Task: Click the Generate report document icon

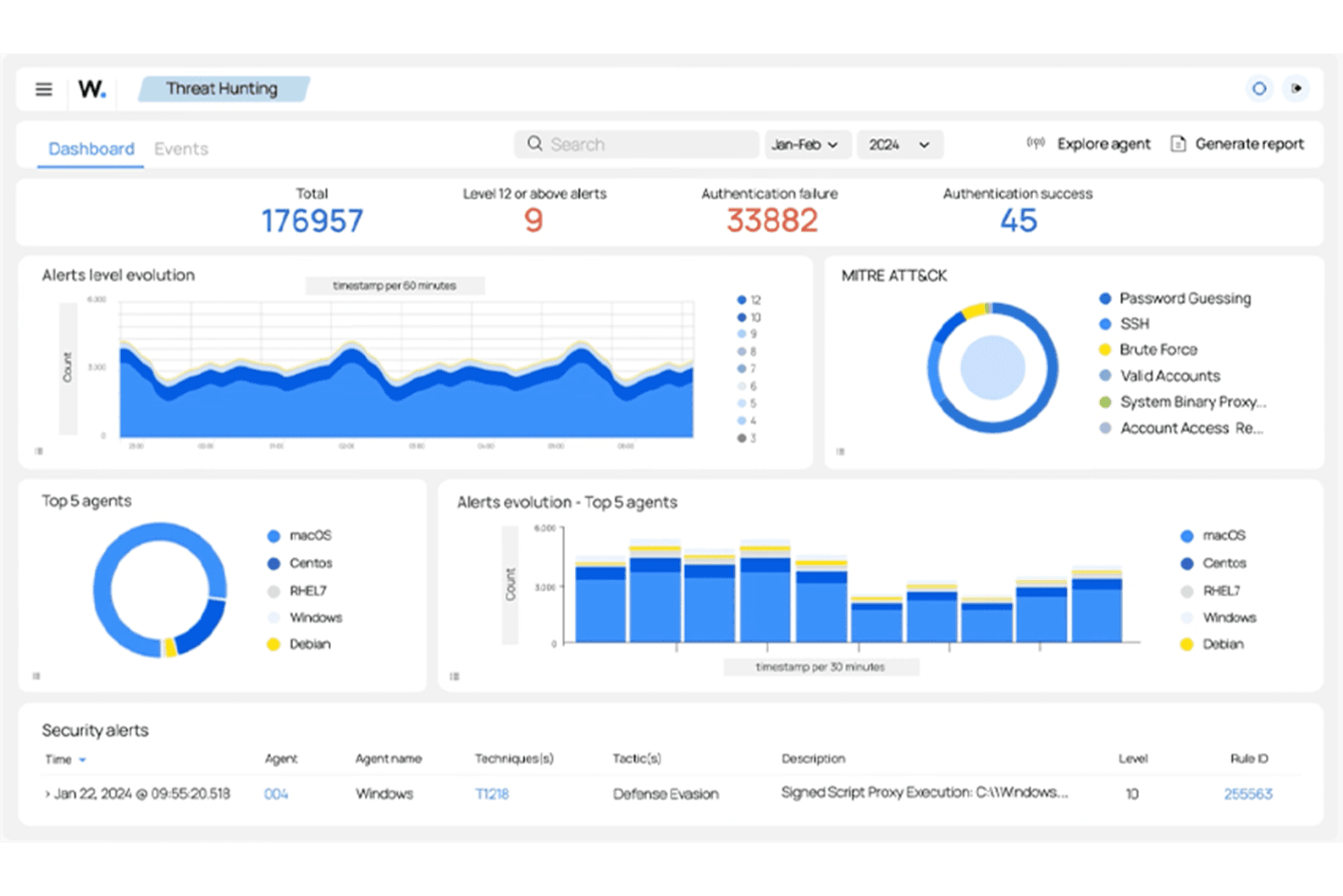Action: (1178, 144)
